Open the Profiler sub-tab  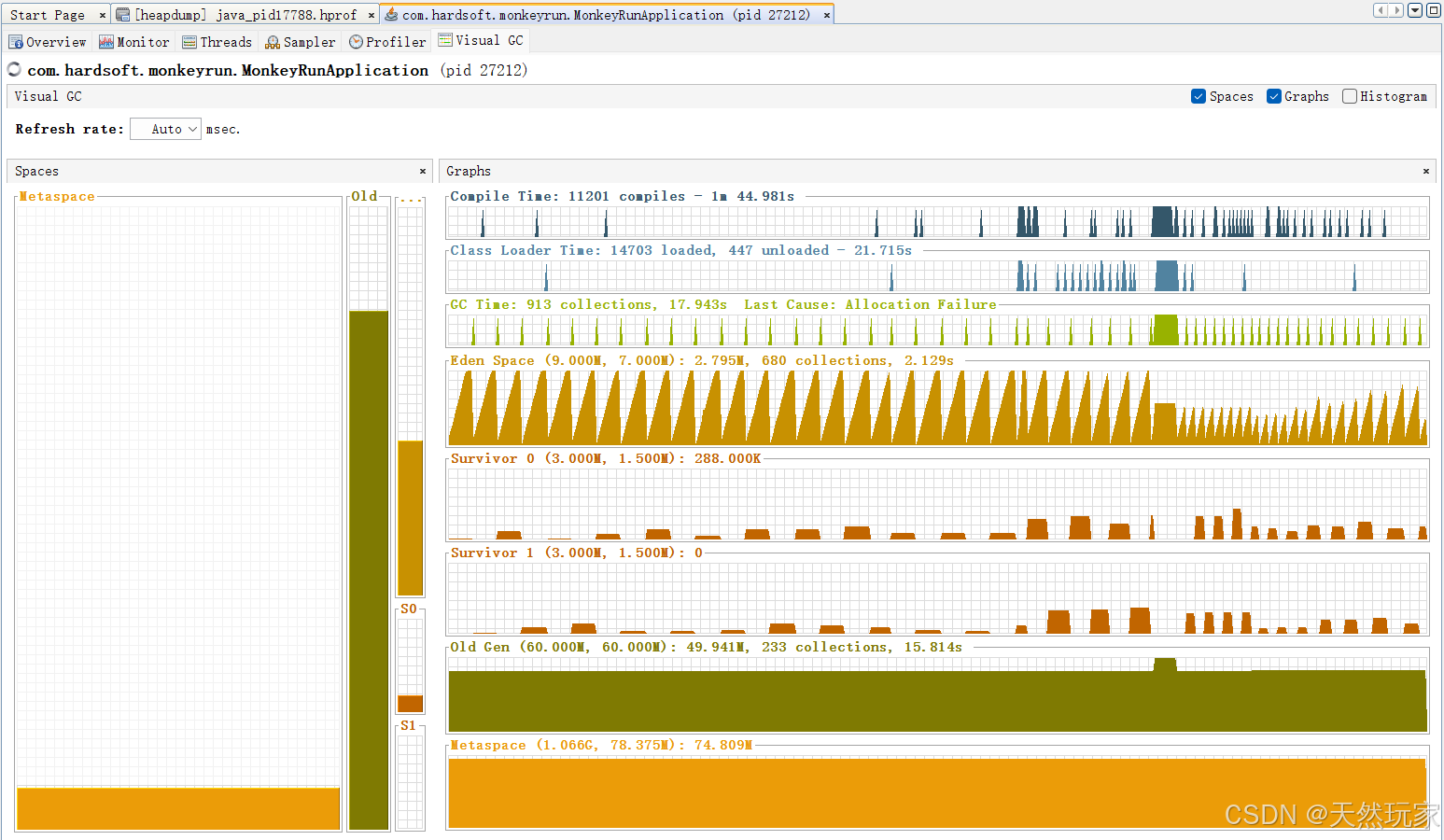tap(387, 42)
